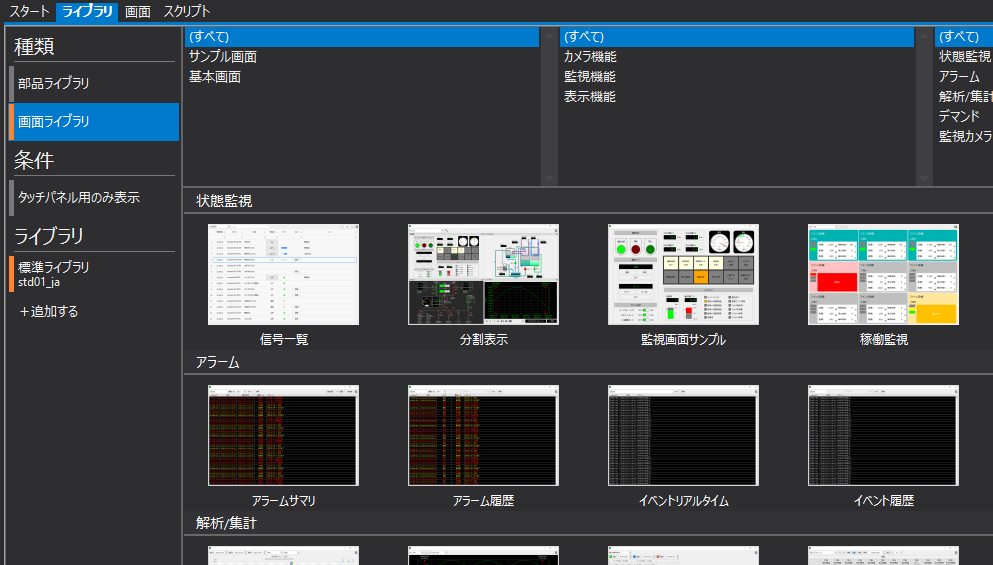This screenshot has height=565, width=993.
Task: Select 部品ライブラリ in the sidebar
Action: (93, 84)
